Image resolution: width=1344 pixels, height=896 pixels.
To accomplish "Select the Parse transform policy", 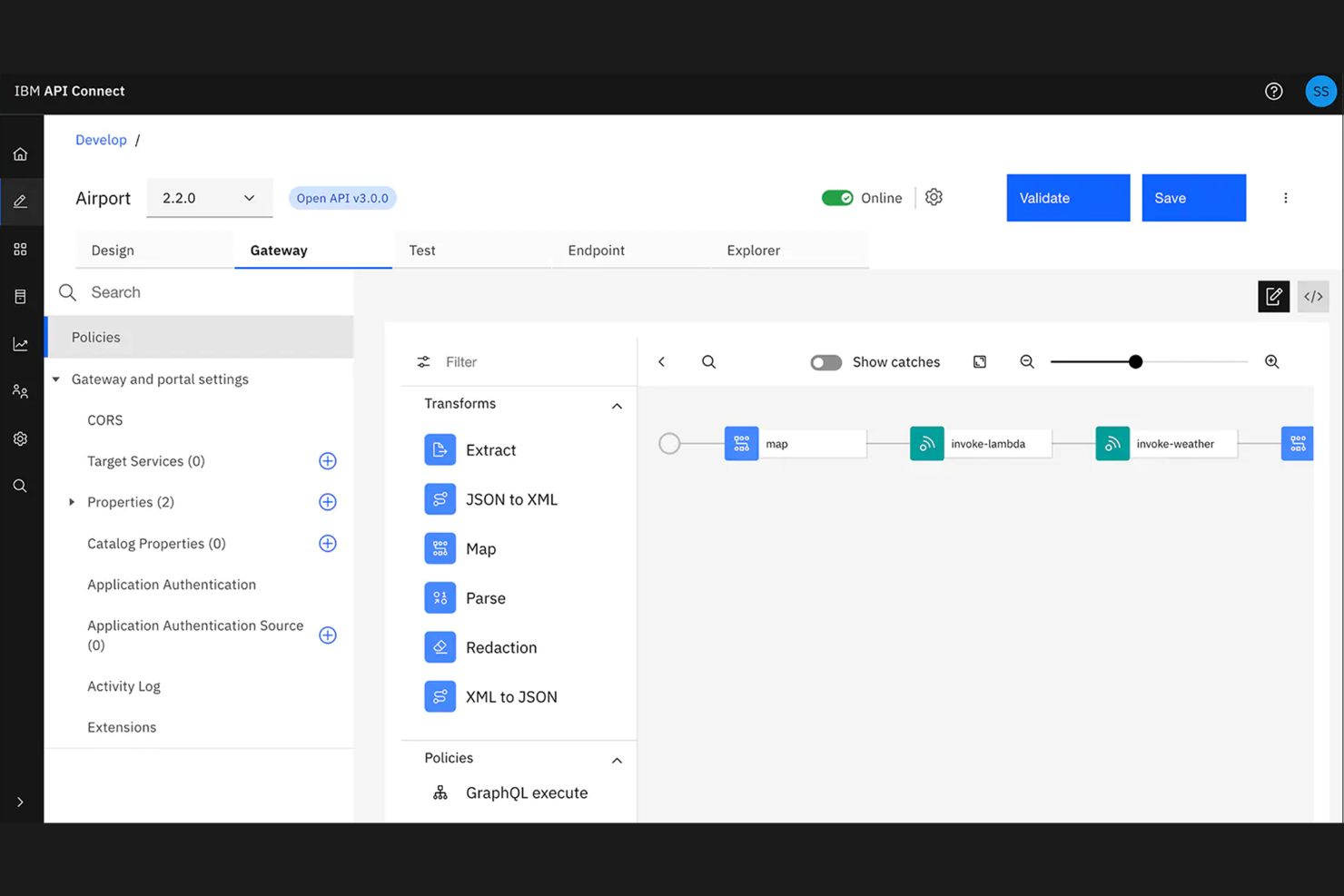I will [x=465, y=597].
